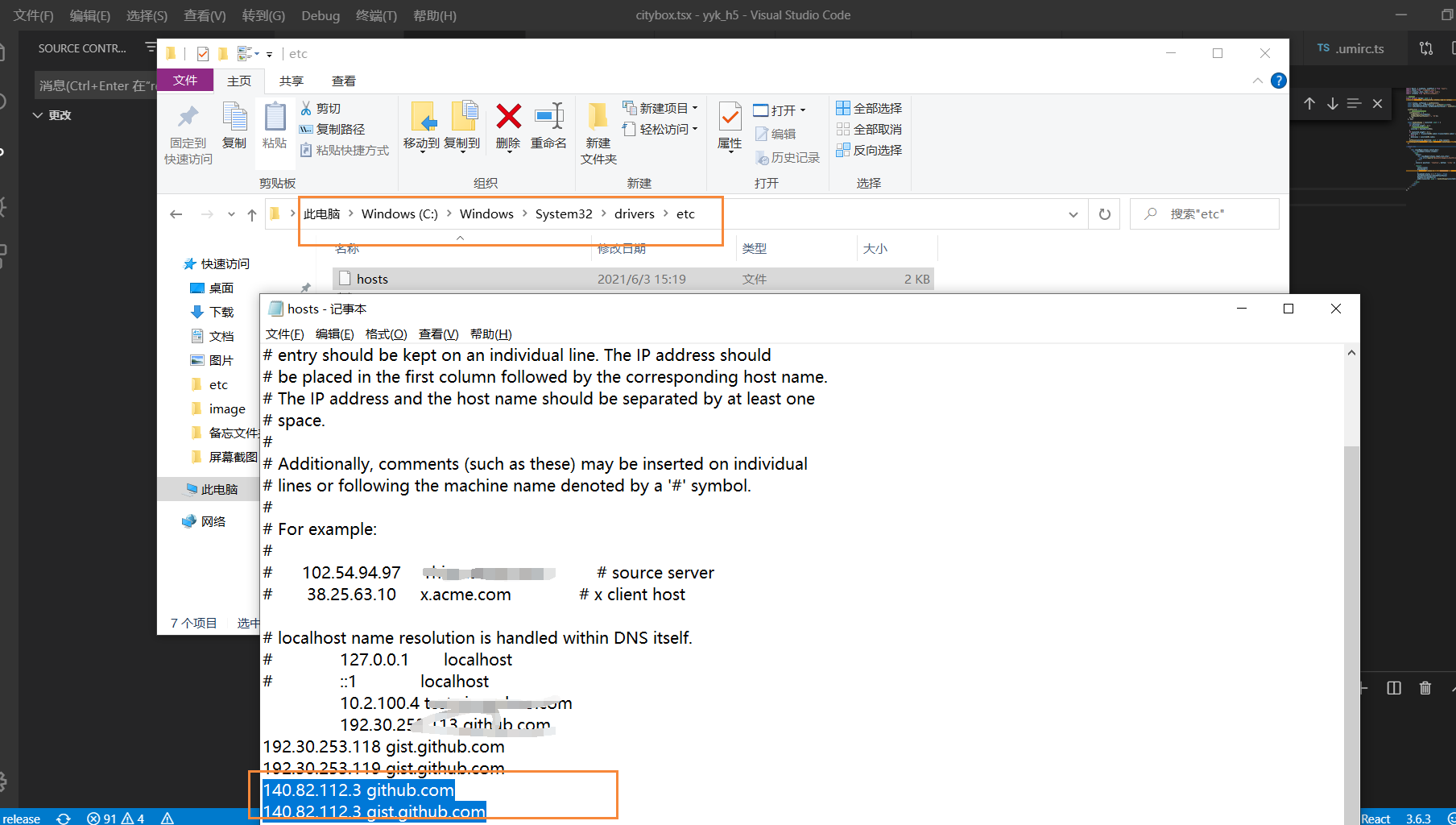This screenshot has width=1456, height=825.
Task: Click the Cut (剪切) icon in Explorer ribbon
Action: [x=306, y=109]
